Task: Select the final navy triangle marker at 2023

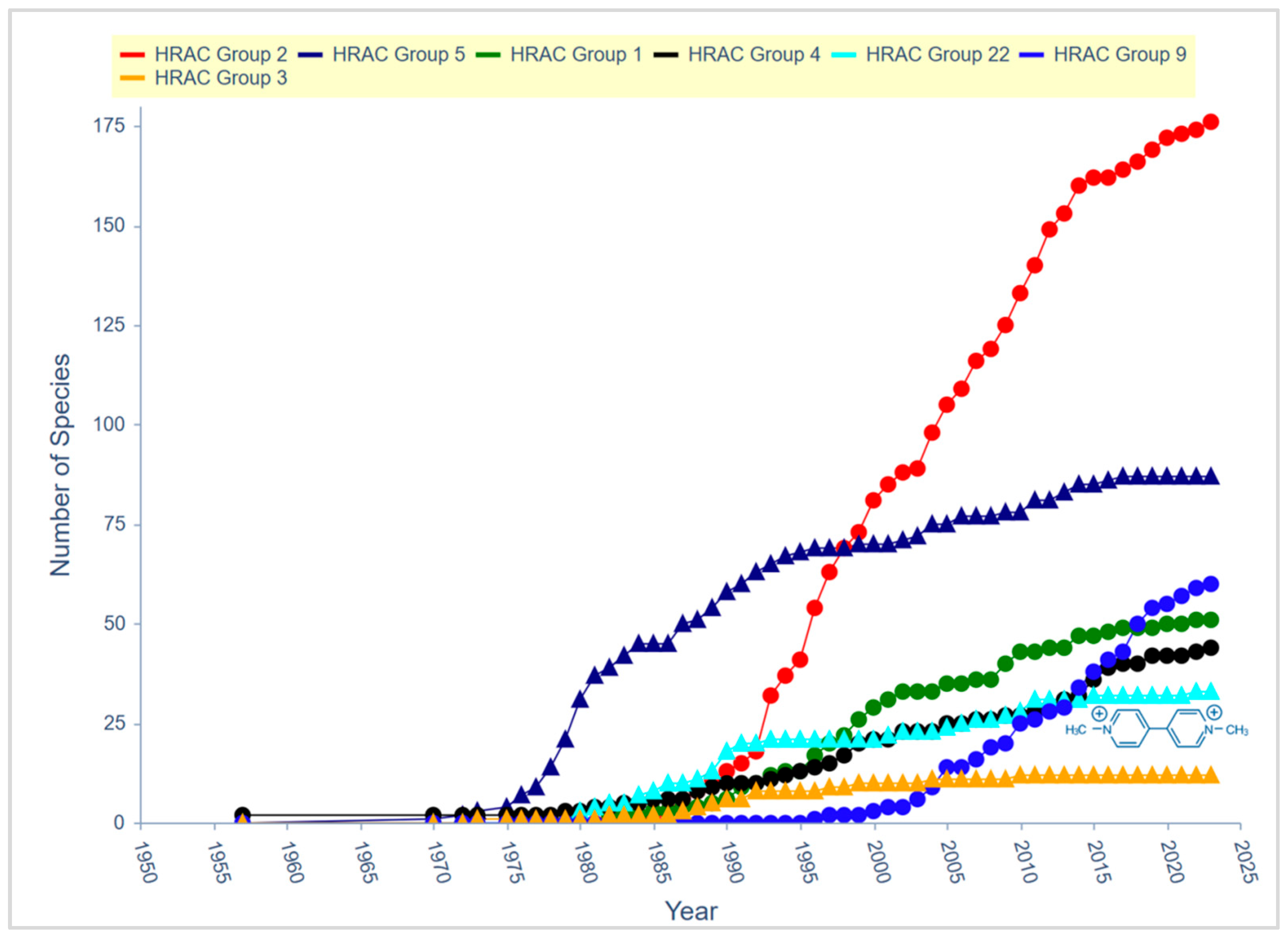Action: click(x=1211, y=477)
